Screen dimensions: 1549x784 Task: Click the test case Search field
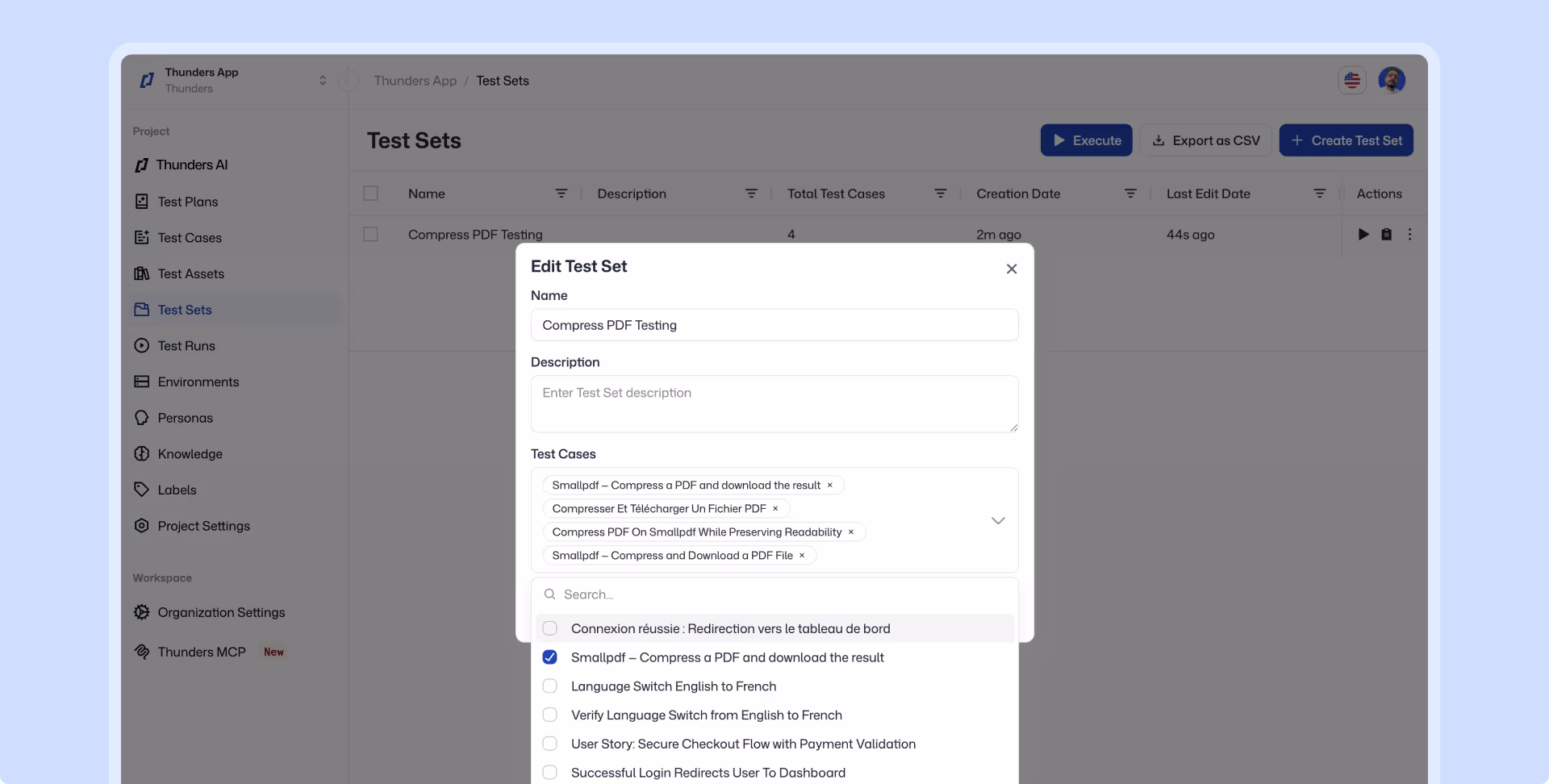click(774, 594)
